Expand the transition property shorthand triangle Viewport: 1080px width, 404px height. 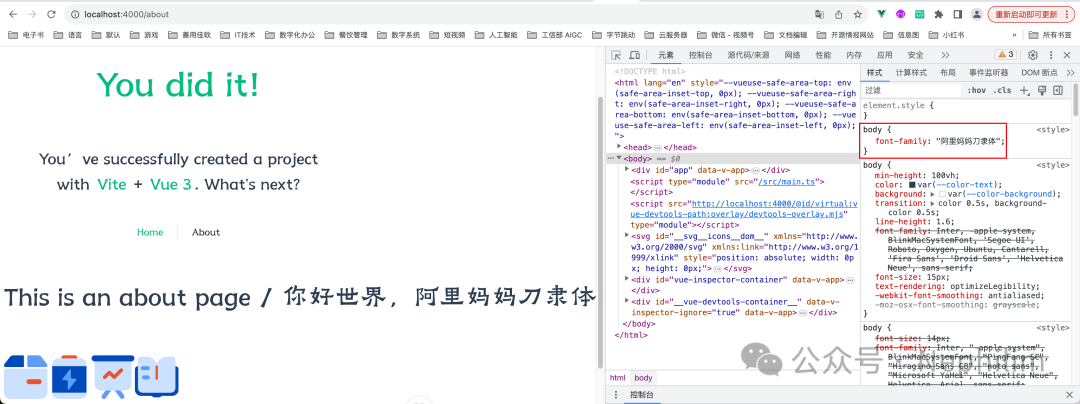point(933,204)
